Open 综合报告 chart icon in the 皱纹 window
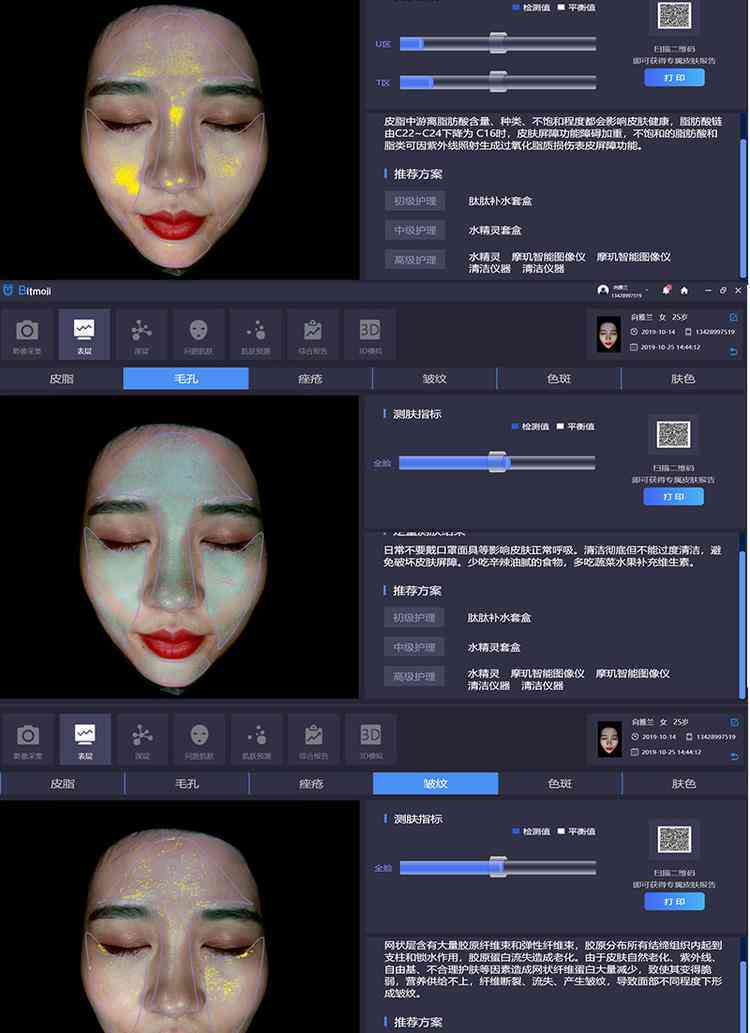Image resolution: width=750 pixels, height=1033 pixels. click(x=314, y=739)
